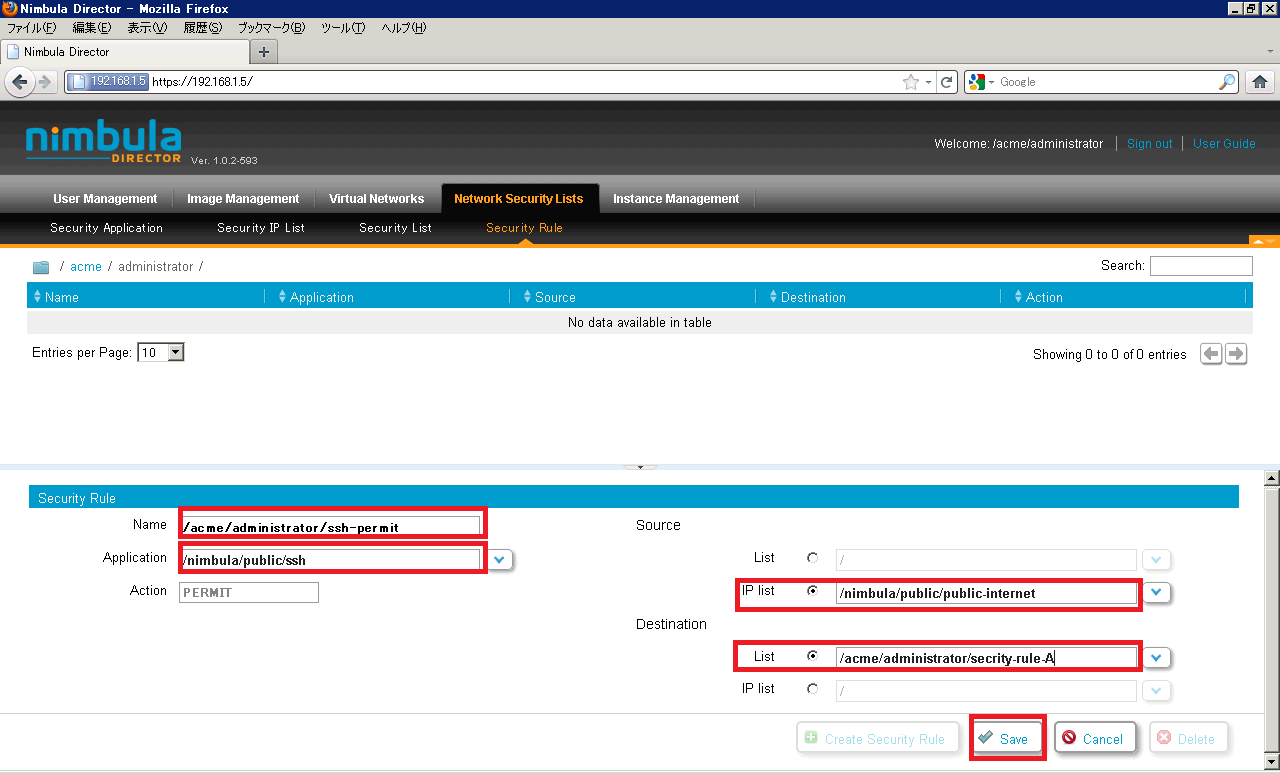Switch to the Security Rule sub-tab
The height and width of the screenshot is (774, 1280).
(x=524, y=228)
